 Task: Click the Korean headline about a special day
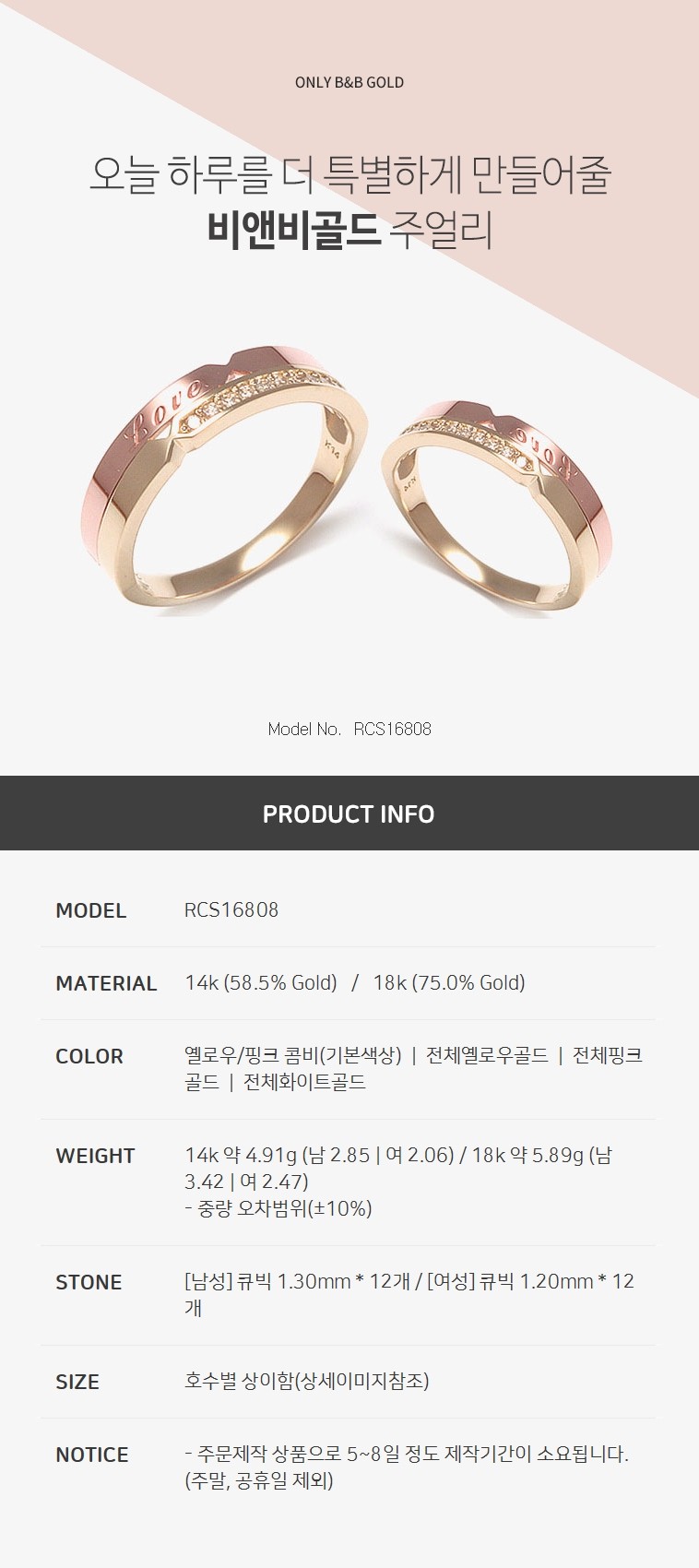[349, 174]
